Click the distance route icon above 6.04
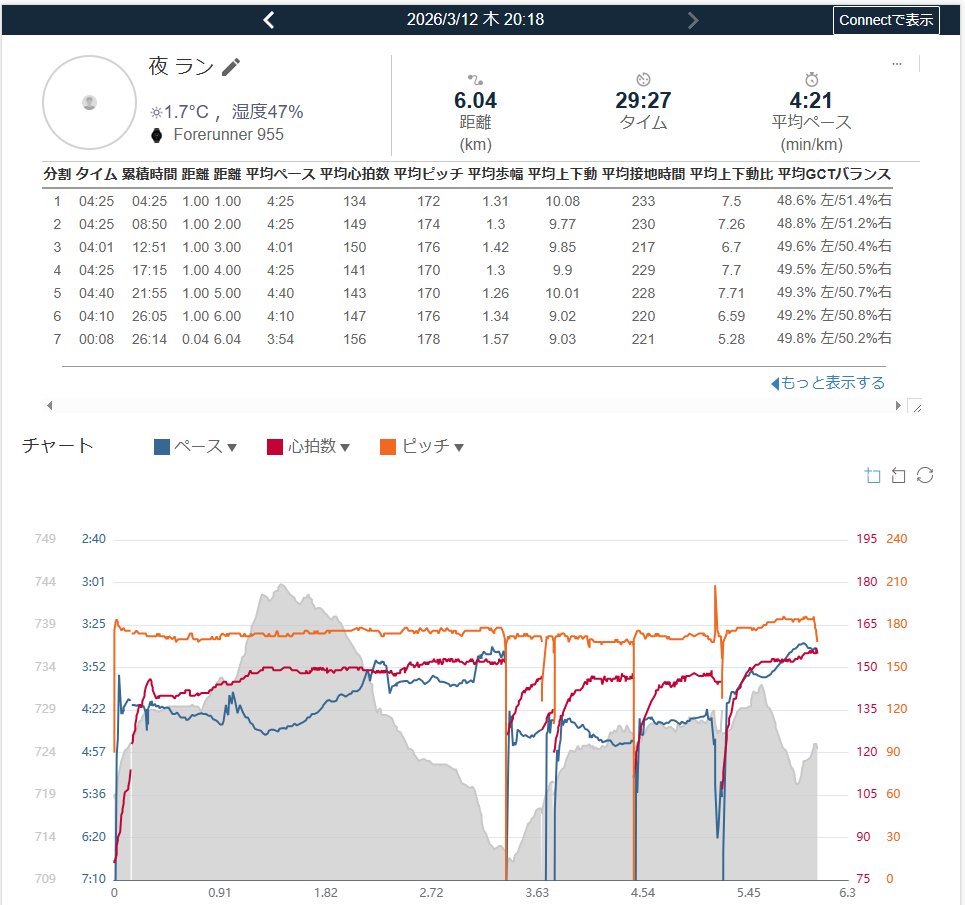965x905 pixels. pyautogui.click(x=475, y=79)
